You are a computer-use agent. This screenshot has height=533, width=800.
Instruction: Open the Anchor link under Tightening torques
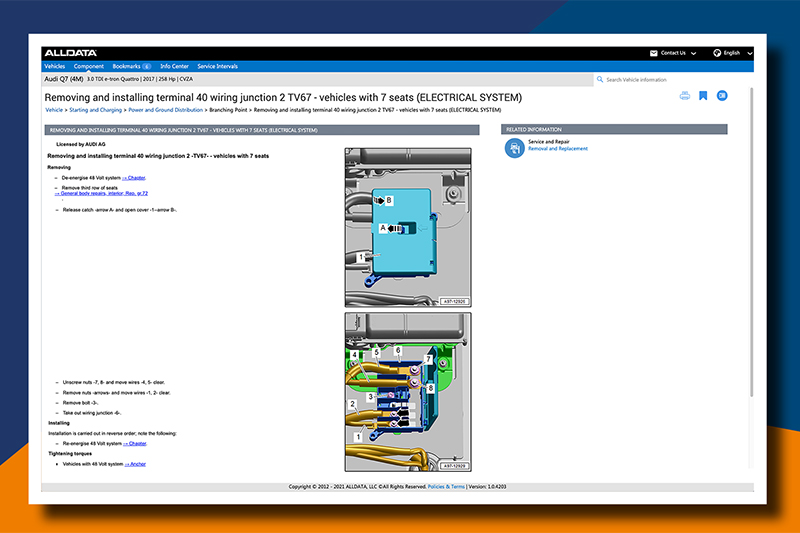coord(135,464)
